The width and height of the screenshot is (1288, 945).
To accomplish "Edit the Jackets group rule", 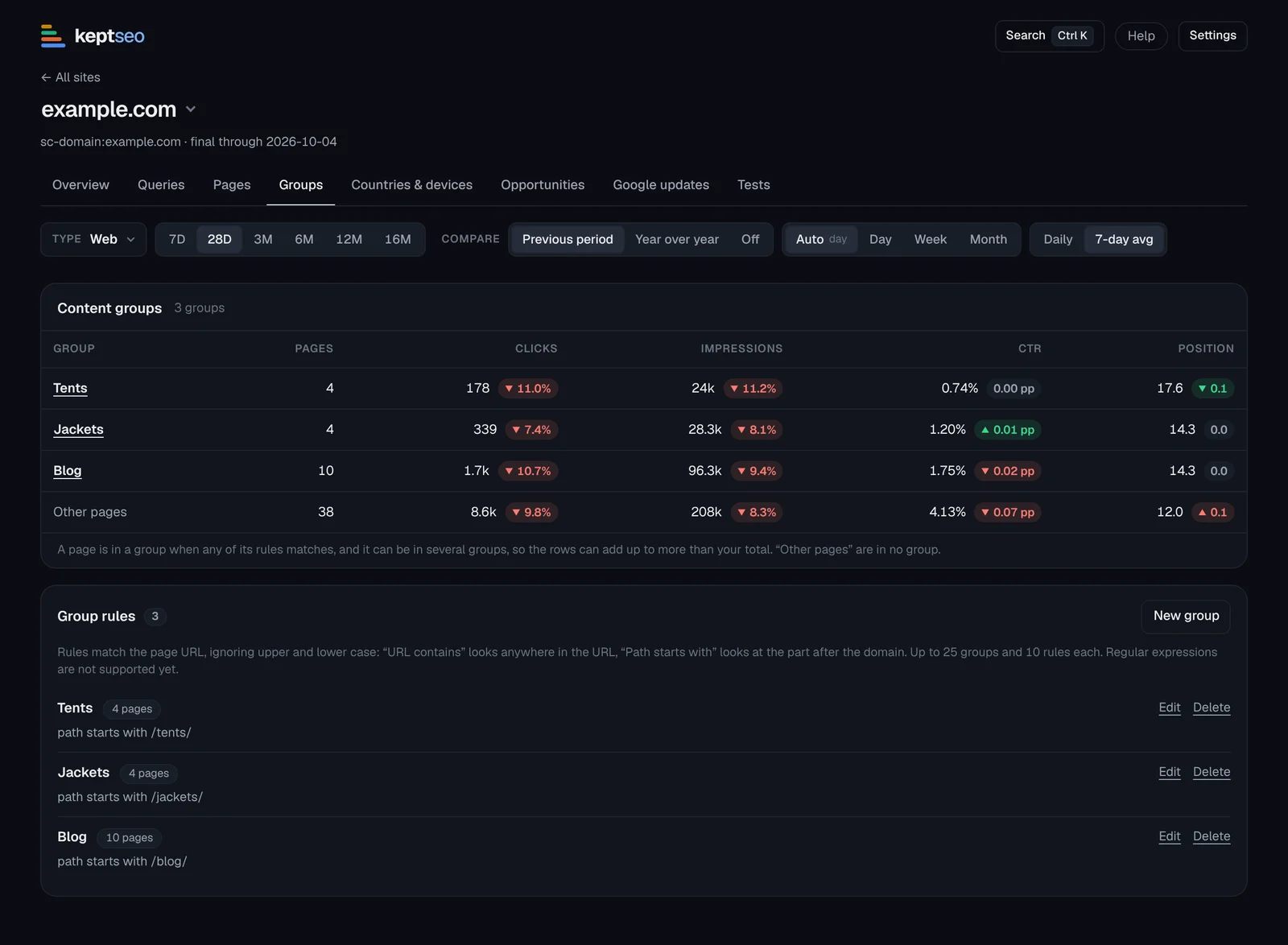I will click(1170, 772).
